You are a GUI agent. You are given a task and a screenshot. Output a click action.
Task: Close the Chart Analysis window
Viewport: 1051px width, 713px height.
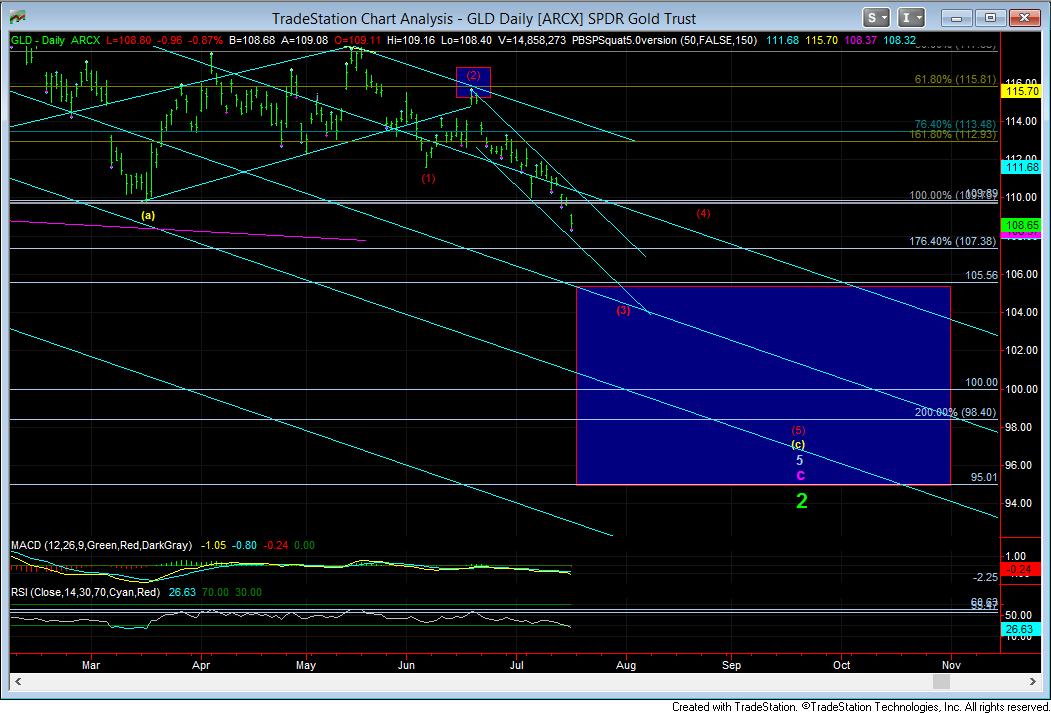tap(1024, 17)
